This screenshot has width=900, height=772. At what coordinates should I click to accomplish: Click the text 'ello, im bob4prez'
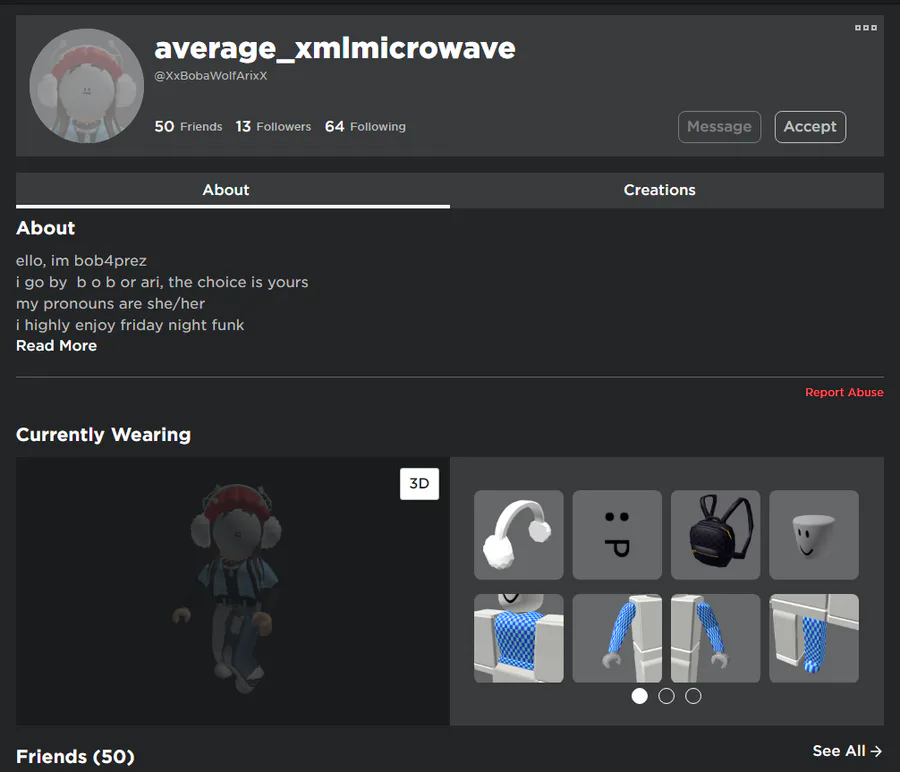[82, 261]
